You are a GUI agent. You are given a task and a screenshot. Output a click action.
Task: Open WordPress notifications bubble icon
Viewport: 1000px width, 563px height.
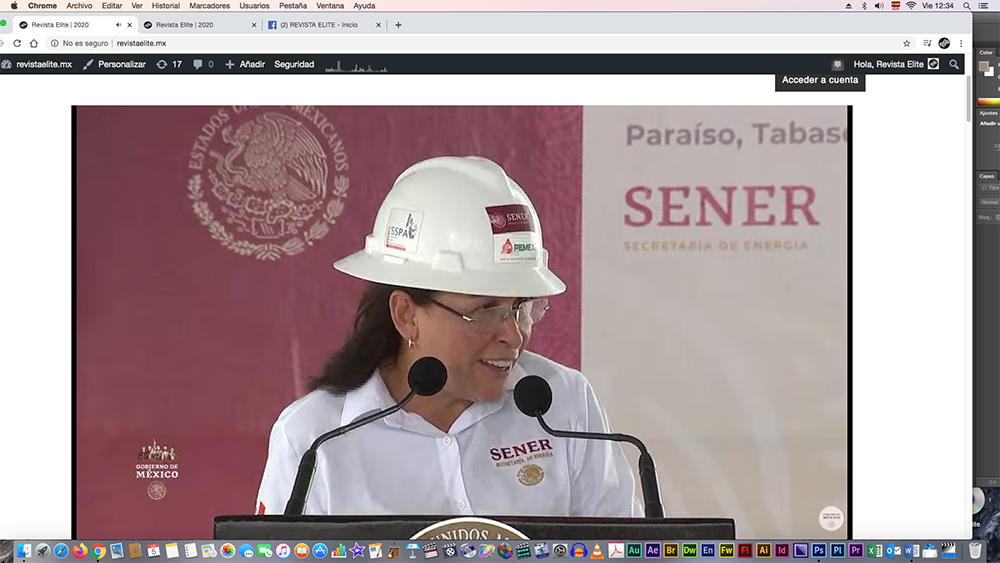837,64
